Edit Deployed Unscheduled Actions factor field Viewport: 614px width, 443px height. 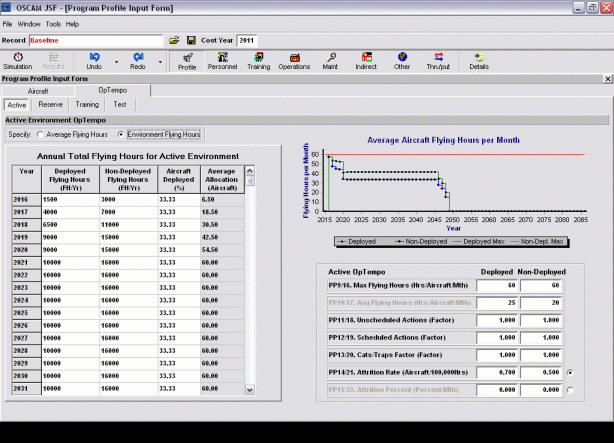pos(497,320)
